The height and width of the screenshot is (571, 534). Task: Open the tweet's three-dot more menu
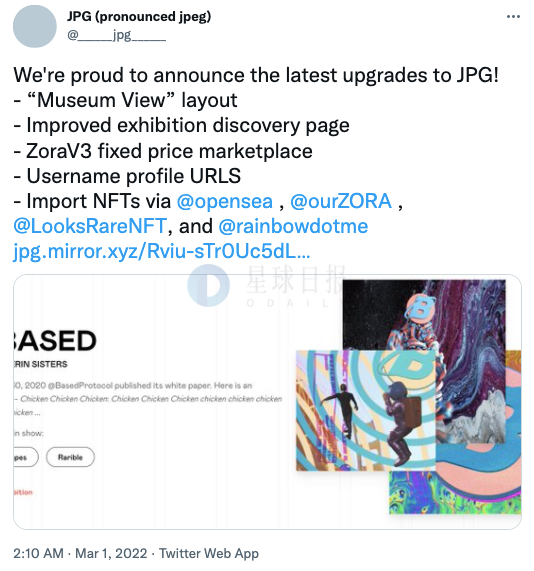(x=513, y=17)
